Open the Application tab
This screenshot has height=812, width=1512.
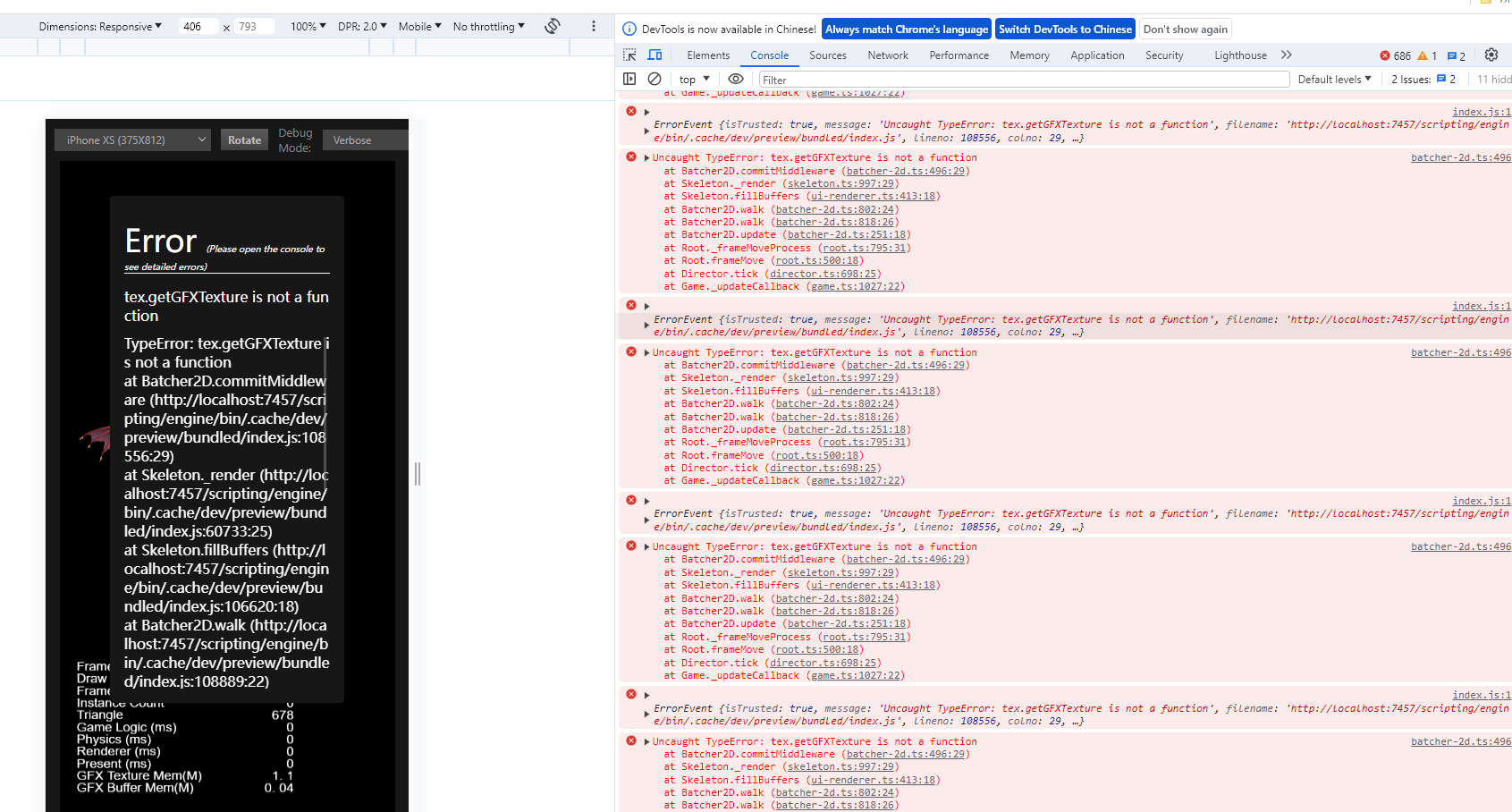pos(1098,55)
